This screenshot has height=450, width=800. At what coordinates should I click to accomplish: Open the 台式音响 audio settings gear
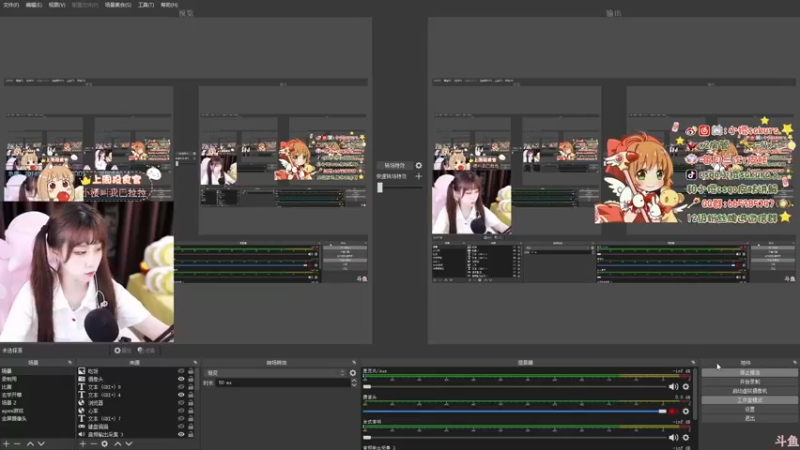[x=686, y=437]
